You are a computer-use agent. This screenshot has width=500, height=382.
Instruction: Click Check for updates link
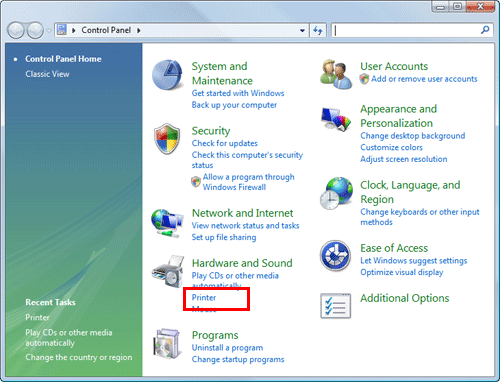(x=225, y=143)
